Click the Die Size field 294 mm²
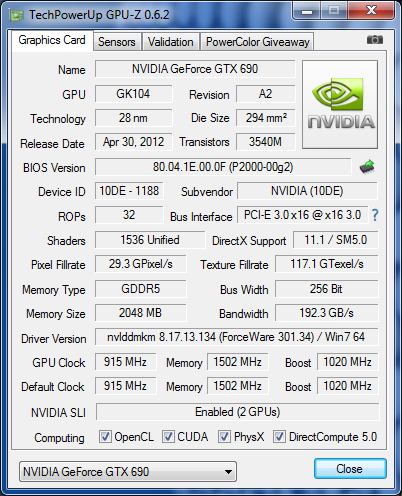 tap(266, 118)
